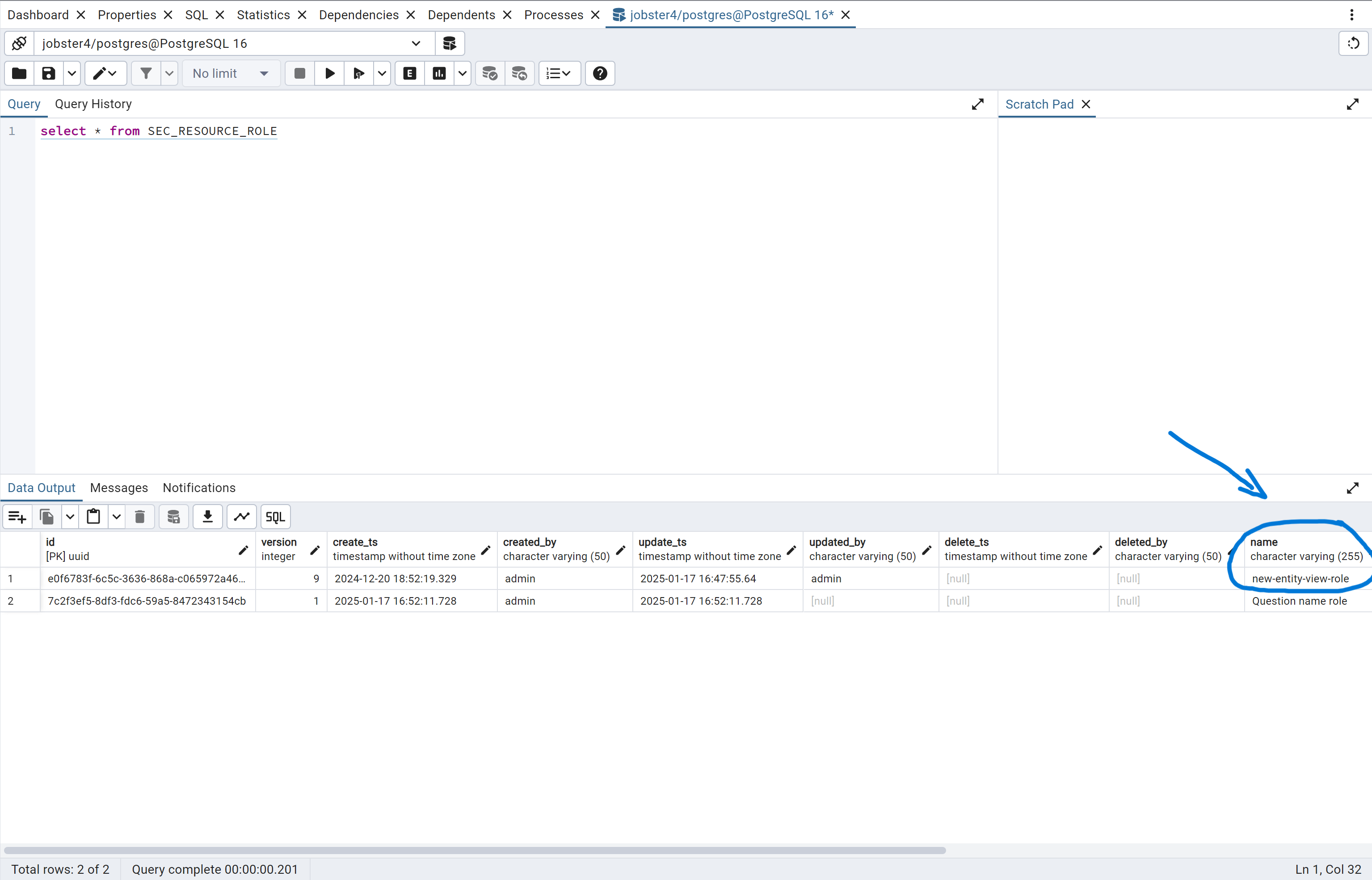The height and width of the screenshot is (880, 1372).
Task: Switch to the Statistics tab
Action: [x=263, y=15]
